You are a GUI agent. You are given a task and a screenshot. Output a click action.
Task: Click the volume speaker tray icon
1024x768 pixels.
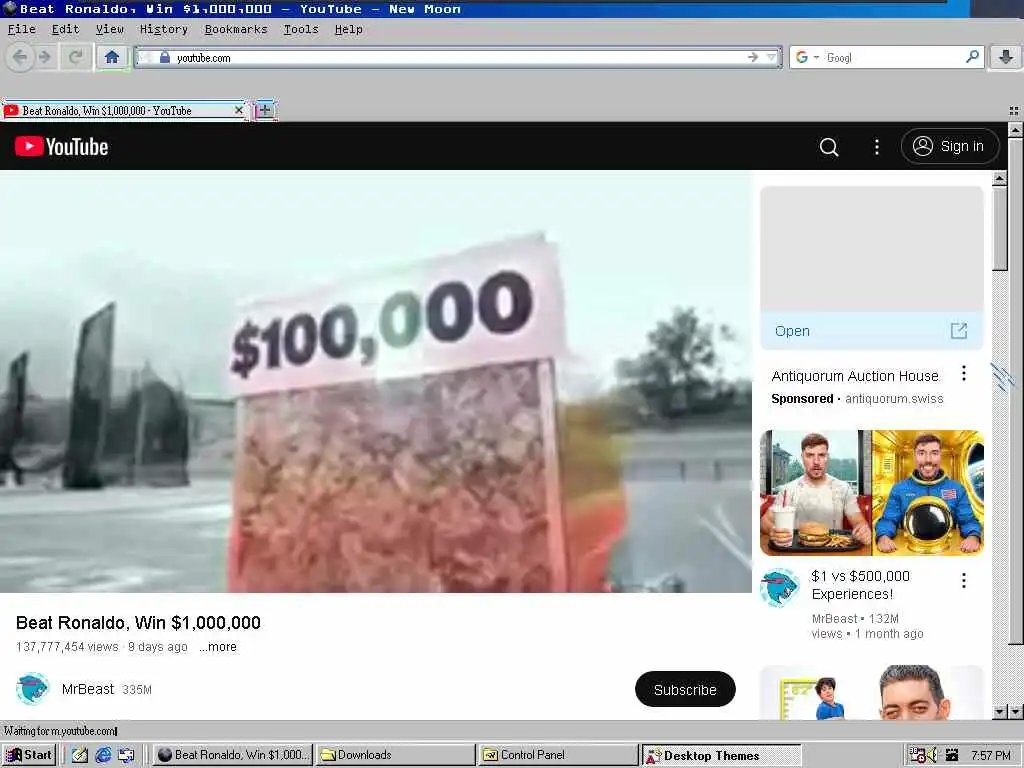coord(932,755)
